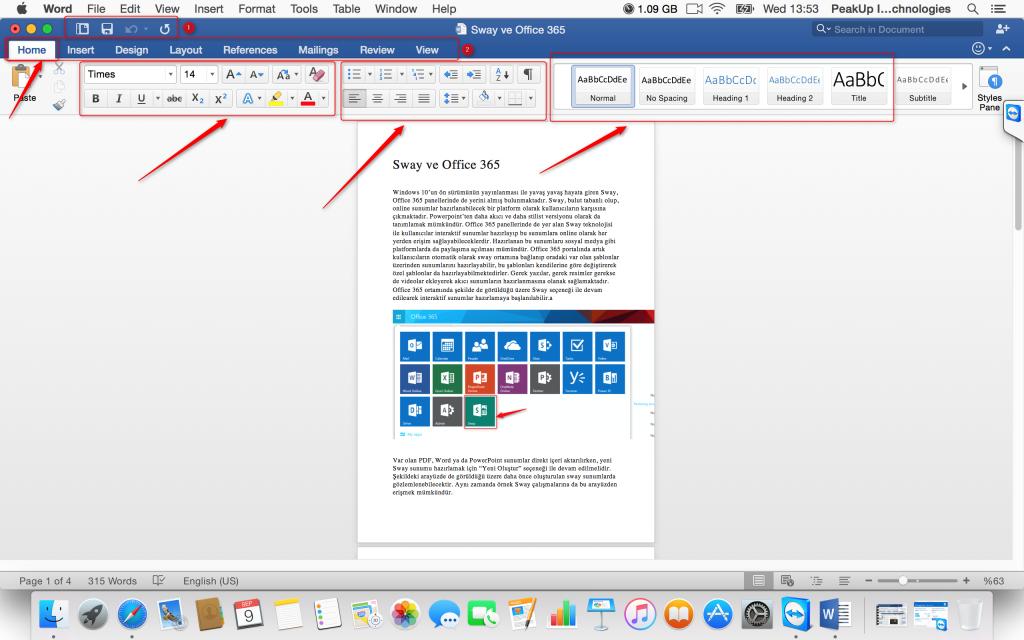Click the share person-plus icon
This screenshot has height=640, width=1024.
(1002, 29)
